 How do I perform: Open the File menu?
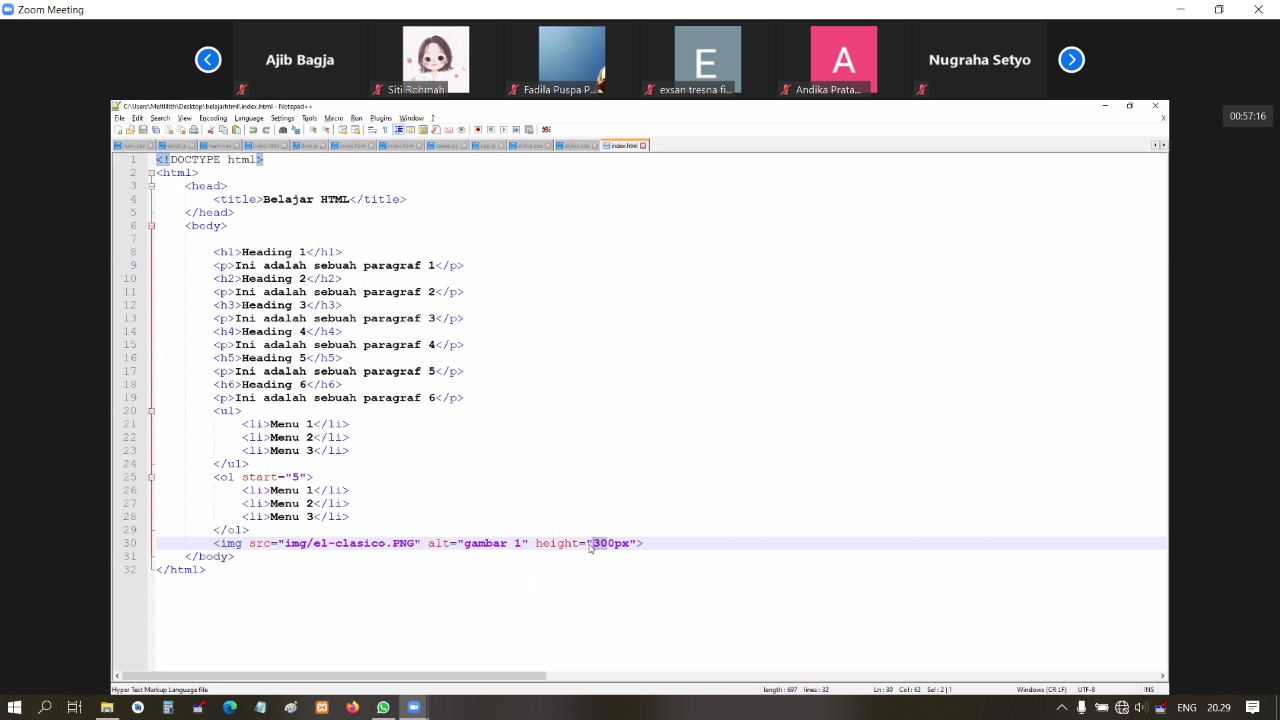pyautogui.click(x=119, y=118)
